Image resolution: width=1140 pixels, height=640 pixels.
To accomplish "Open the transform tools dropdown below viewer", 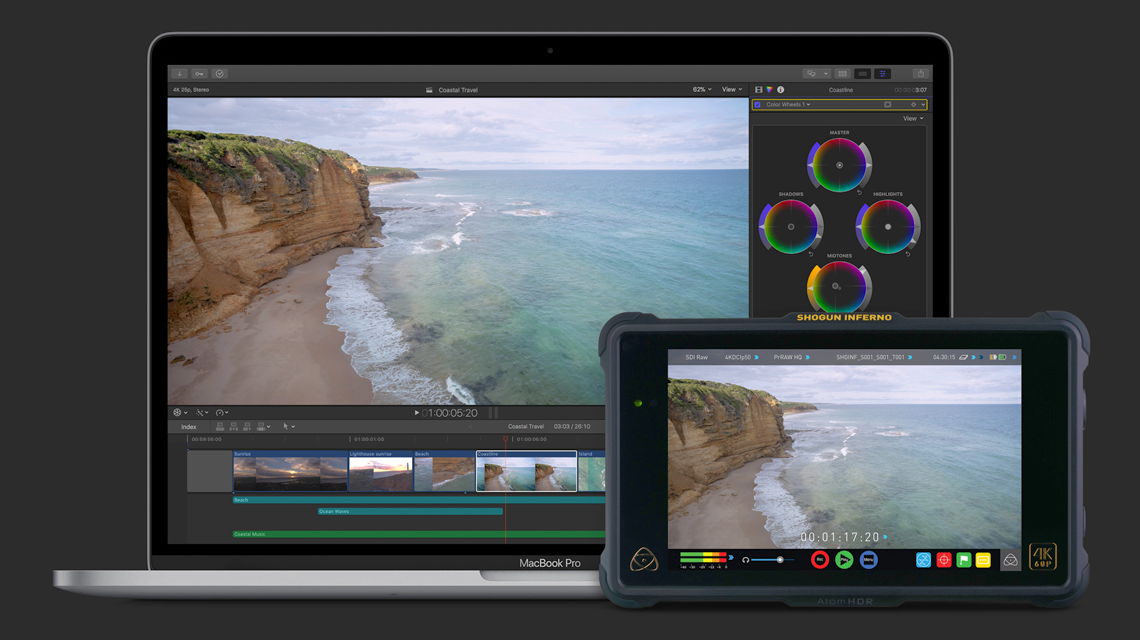I will (180, 412).
